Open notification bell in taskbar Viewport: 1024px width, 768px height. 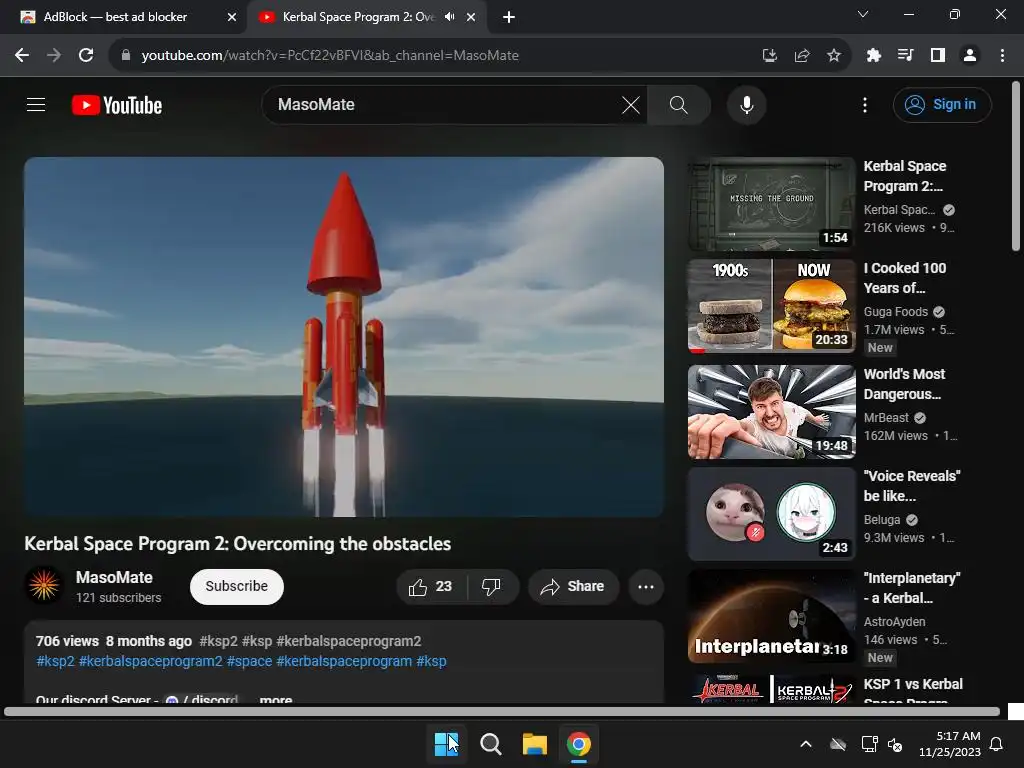coord(996,744)
